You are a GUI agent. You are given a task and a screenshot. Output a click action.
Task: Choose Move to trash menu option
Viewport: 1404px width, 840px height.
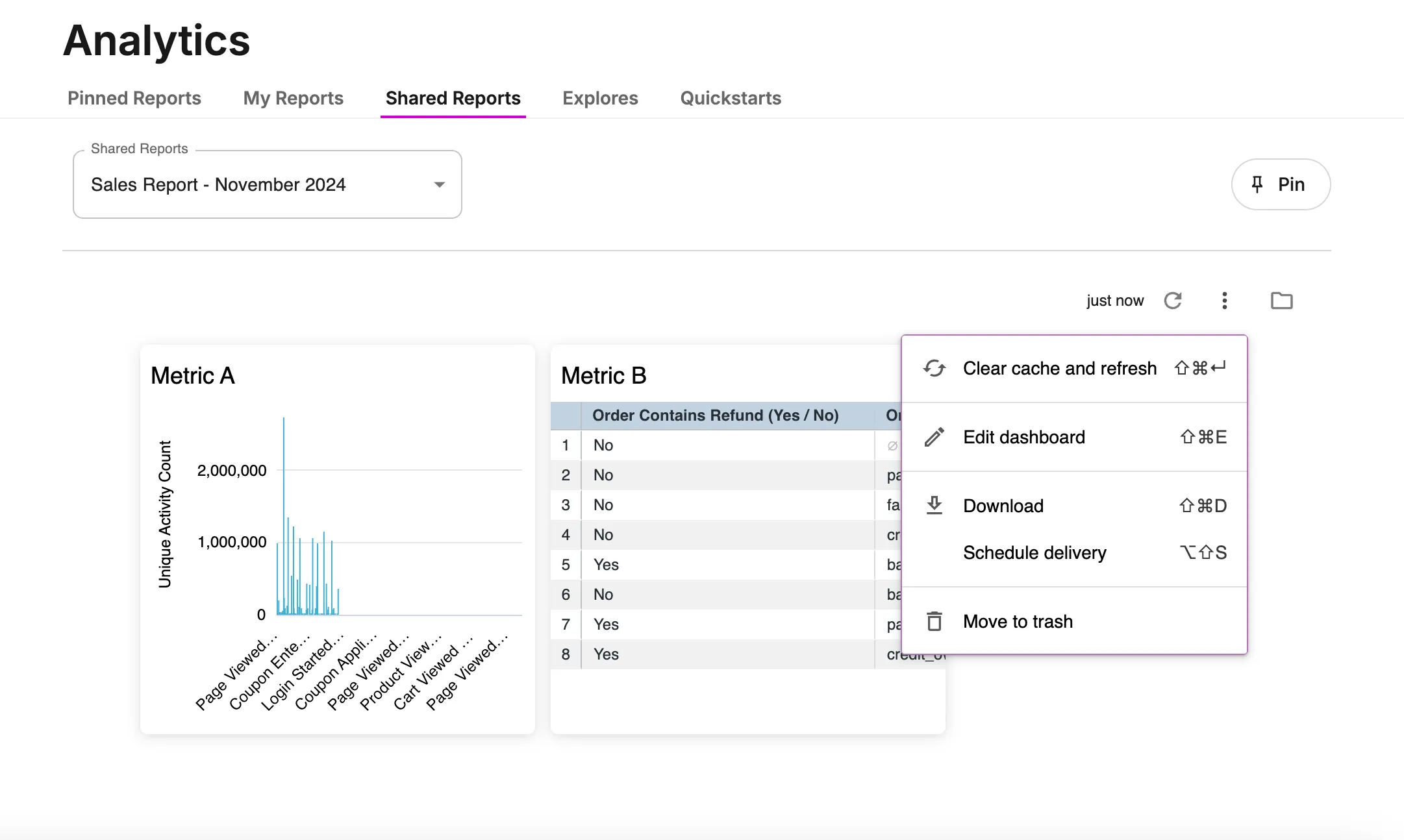pos(1075,621)
